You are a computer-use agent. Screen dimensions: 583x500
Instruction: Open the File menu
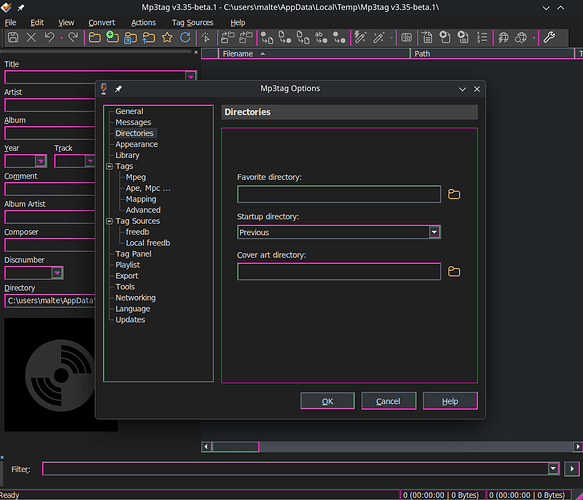pyautogui.click(x=10, y=23)
